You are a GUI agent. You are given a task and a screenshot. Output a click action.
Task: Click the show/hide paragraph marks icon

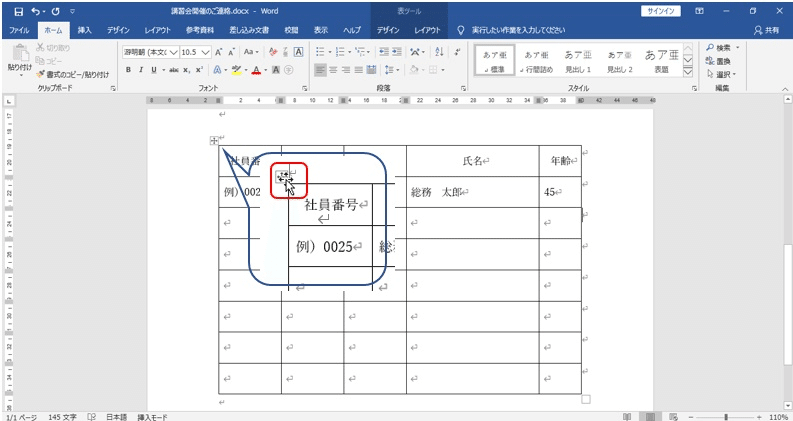point(458,52)
